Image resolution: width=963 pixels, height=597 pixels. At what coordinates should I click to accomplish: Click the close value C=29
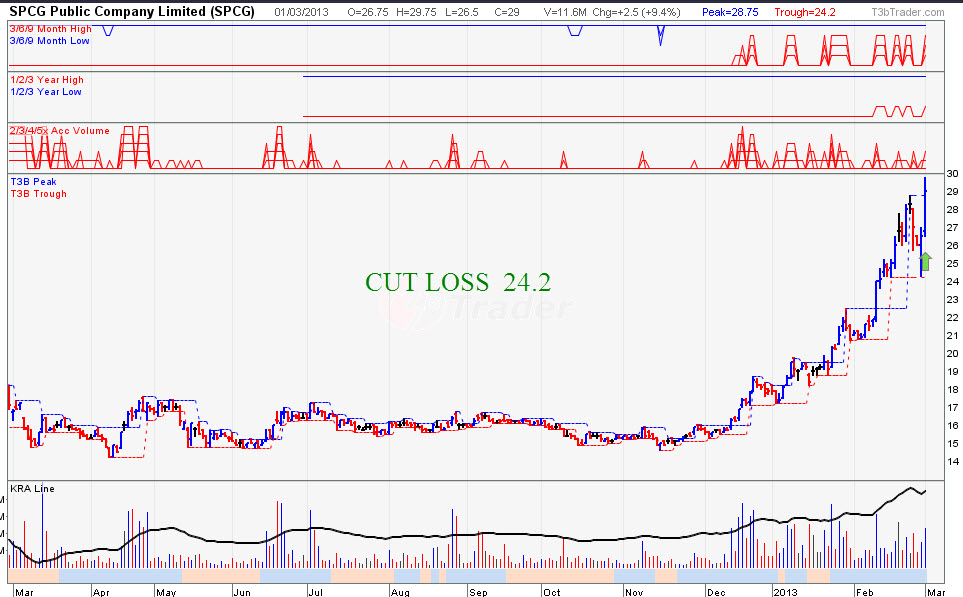[x=507, y=12]
